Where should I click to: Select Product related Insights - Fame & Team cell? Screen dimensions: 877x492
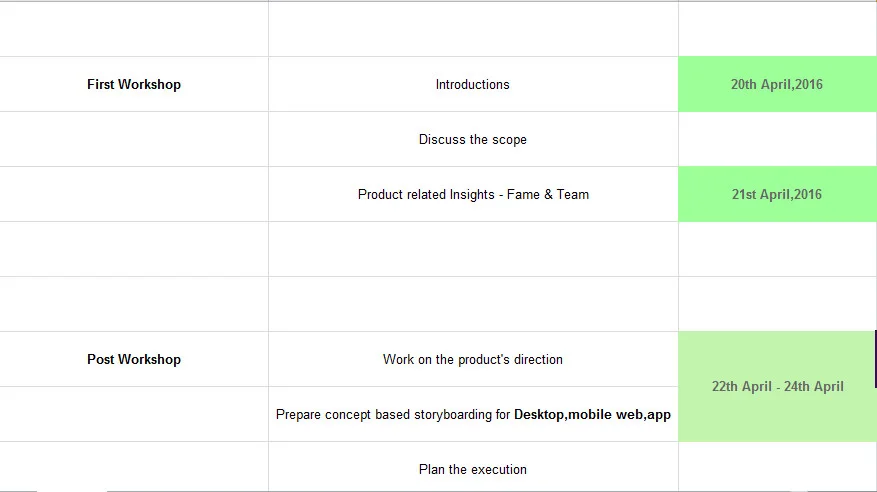(x=473, y=194)
